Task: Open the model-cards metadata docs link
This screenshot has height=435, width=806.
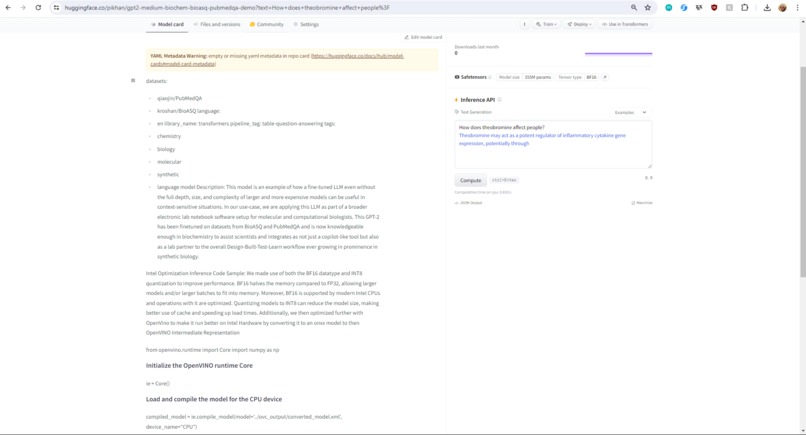Action: click(x=277, y=60)
